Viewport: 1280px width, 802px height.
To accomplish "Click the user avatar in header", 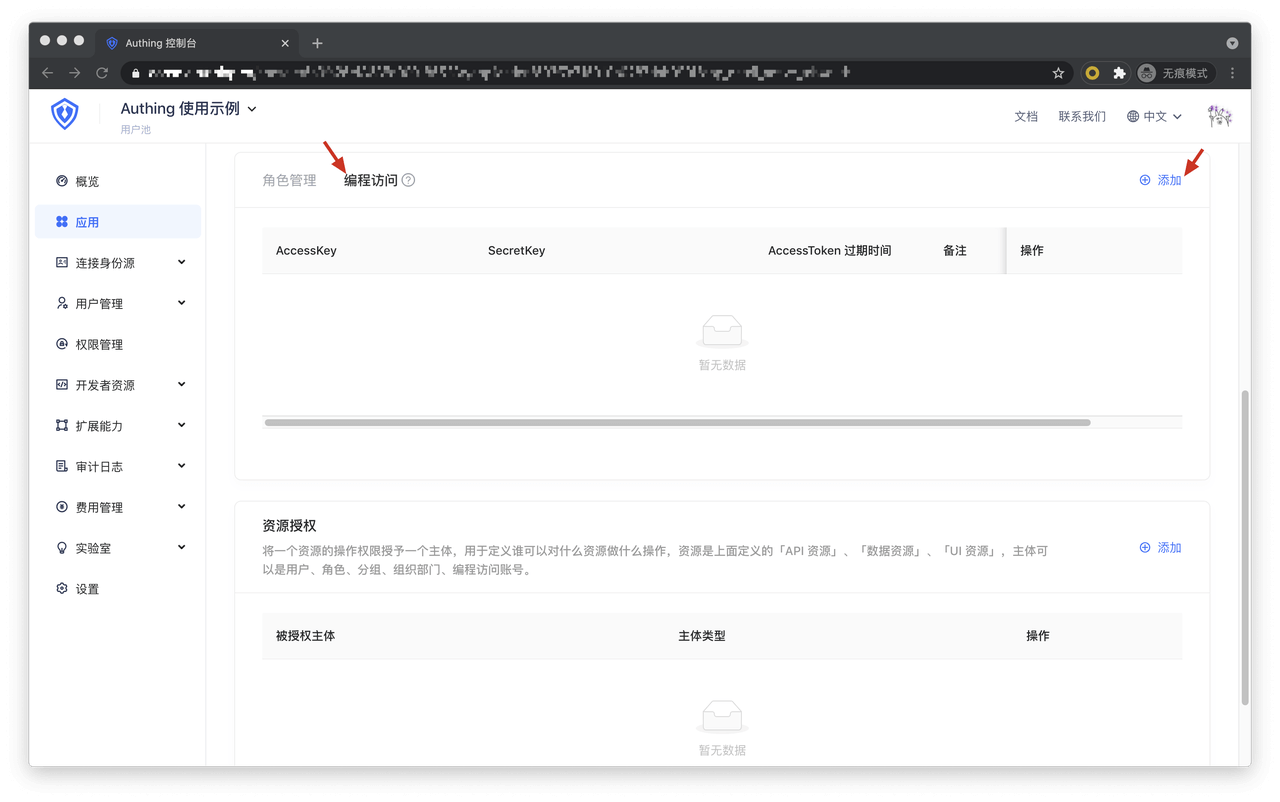I will click(1219, 116).
